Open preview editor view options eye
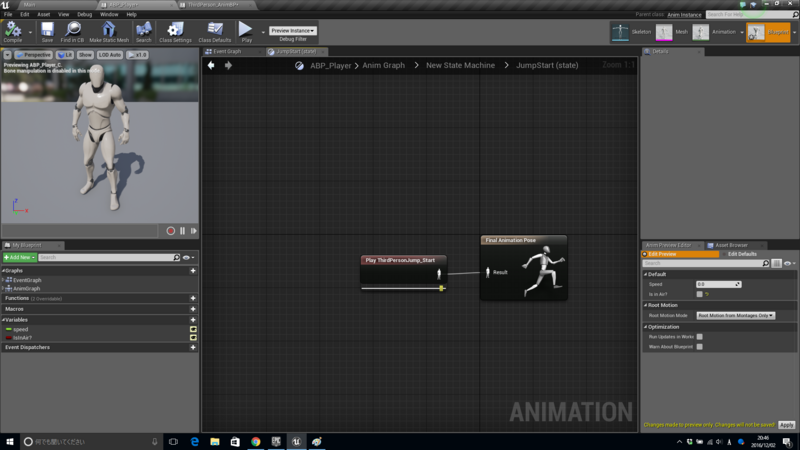The width and height of the screenshot is (800, 450). 789,263
